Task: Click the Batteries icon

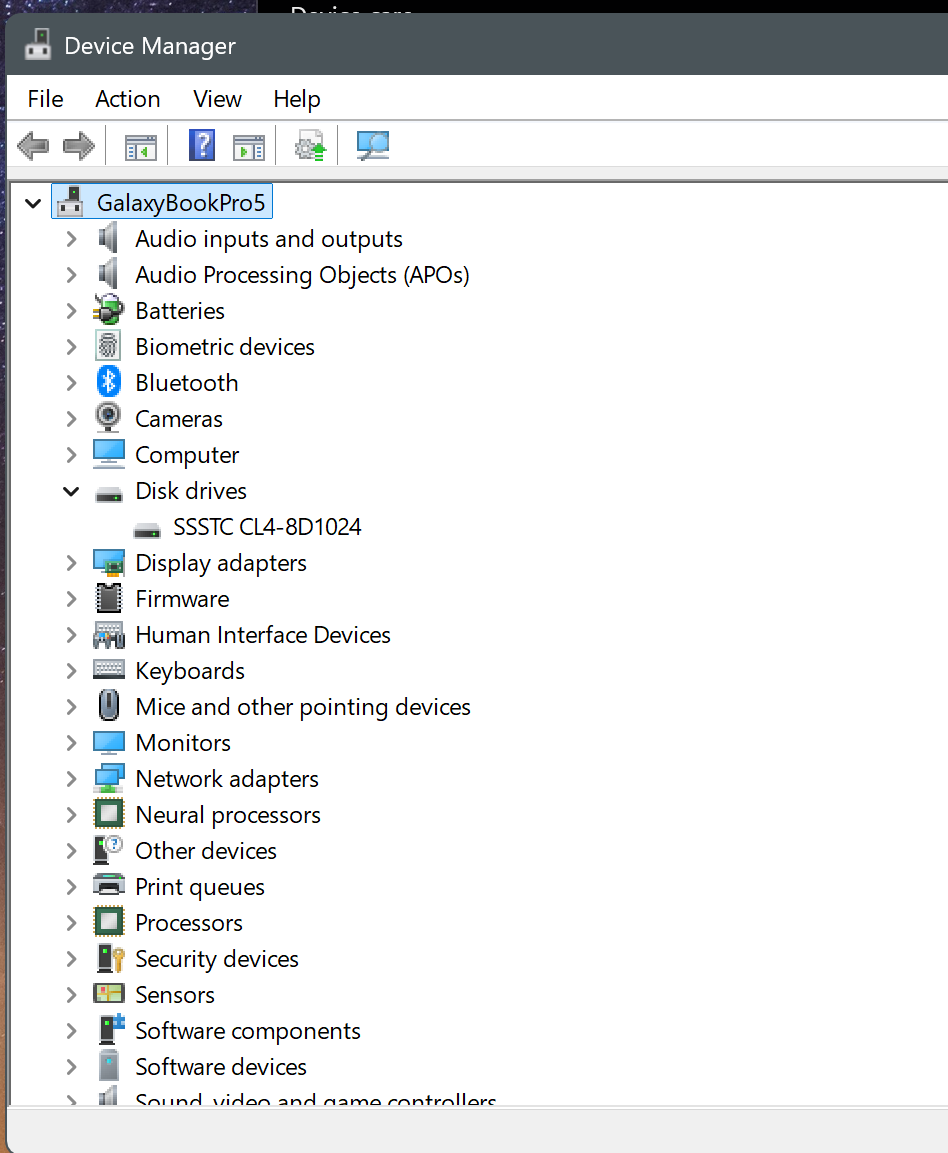Action: pos(108,310)
